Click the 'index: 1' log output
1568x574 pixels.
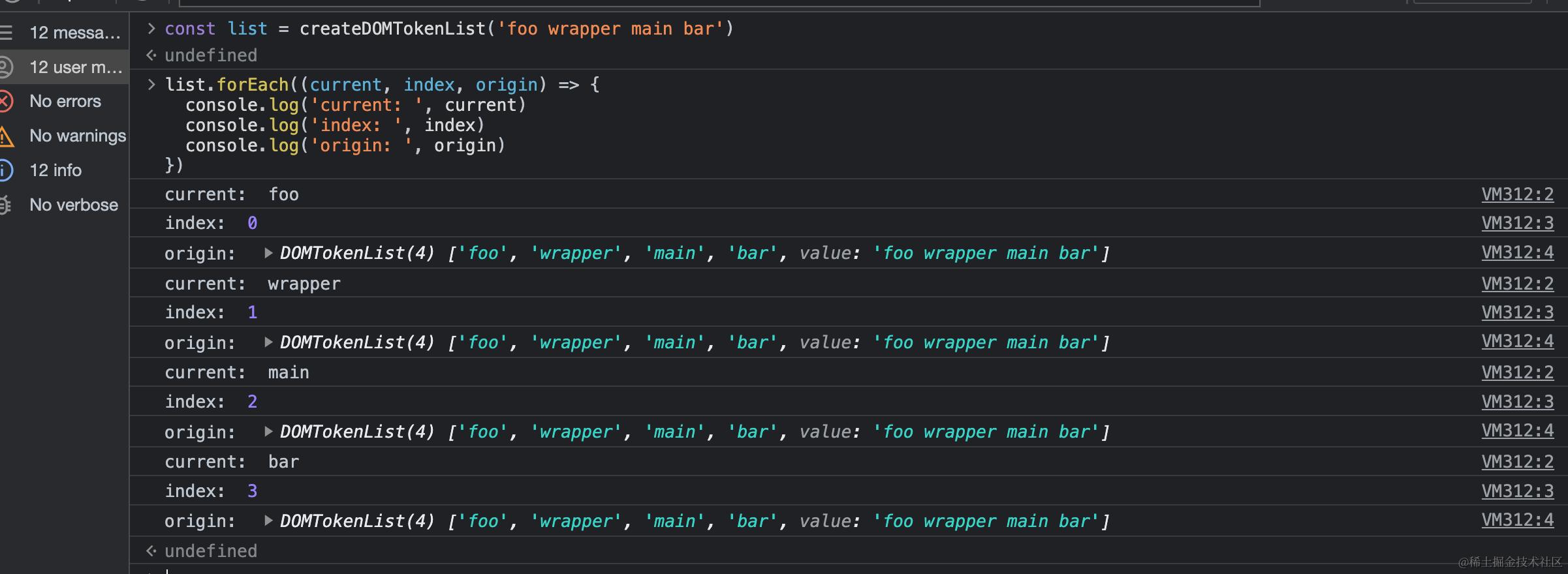tap(211, 312)
